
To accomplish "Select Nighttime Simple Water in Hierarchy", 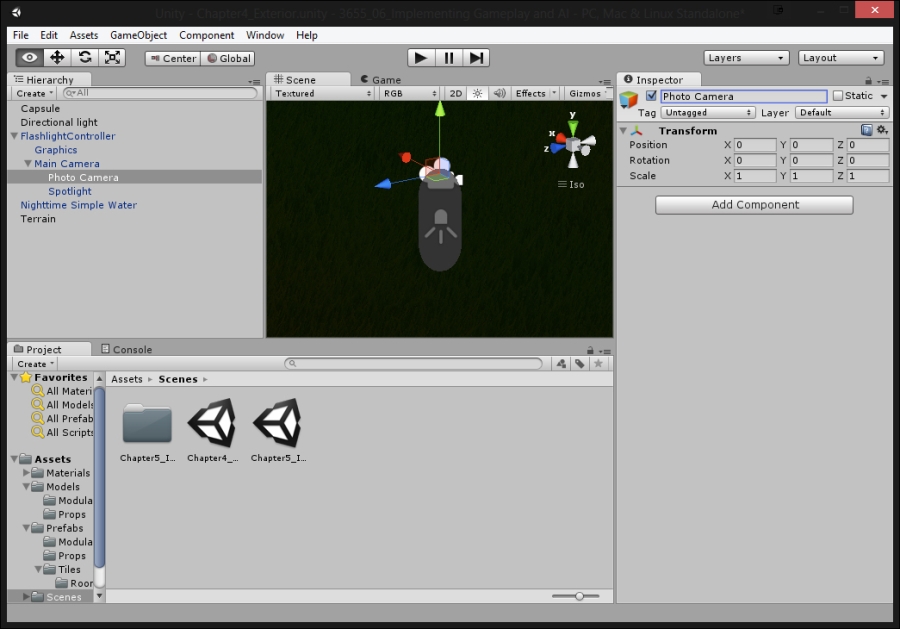I will 79,205.
